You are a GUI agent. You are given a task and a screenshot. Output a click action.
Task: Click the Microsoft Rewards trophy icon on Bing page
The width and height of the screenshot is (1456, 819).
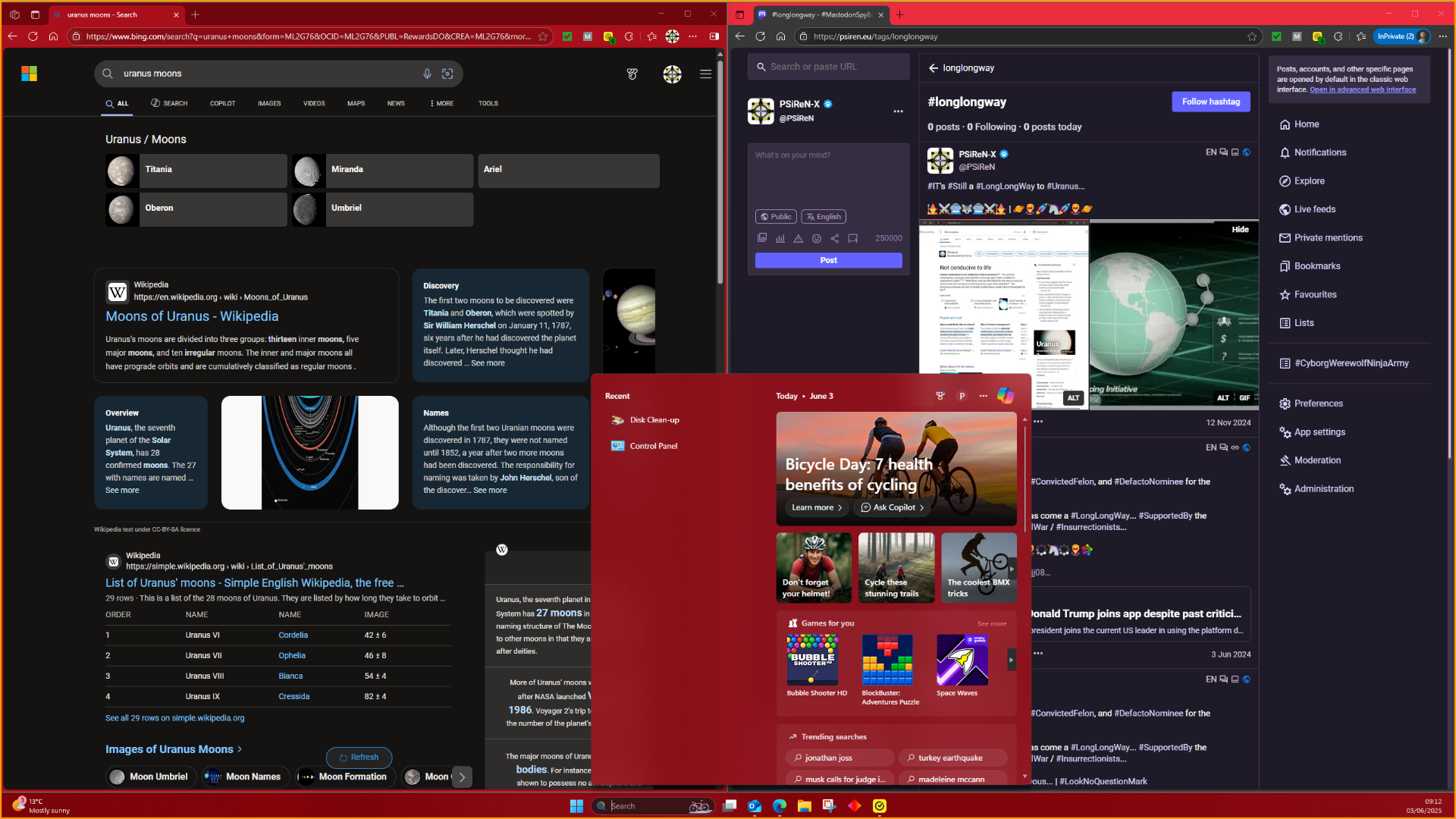(x=632, y=74)
